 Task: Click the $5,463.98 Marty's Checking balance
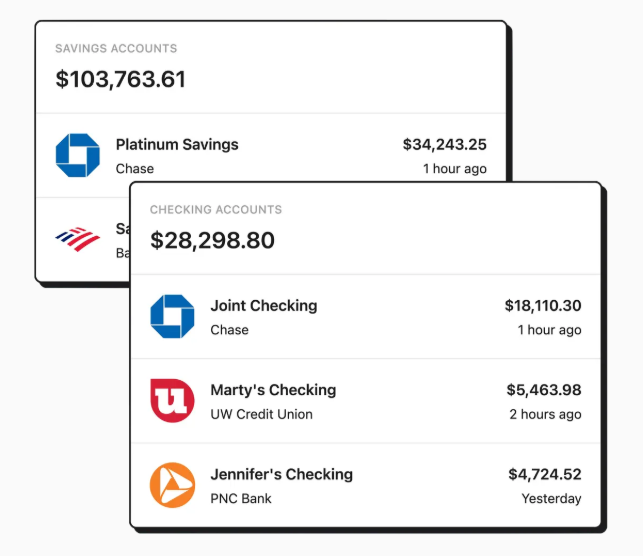coord(544,390)
